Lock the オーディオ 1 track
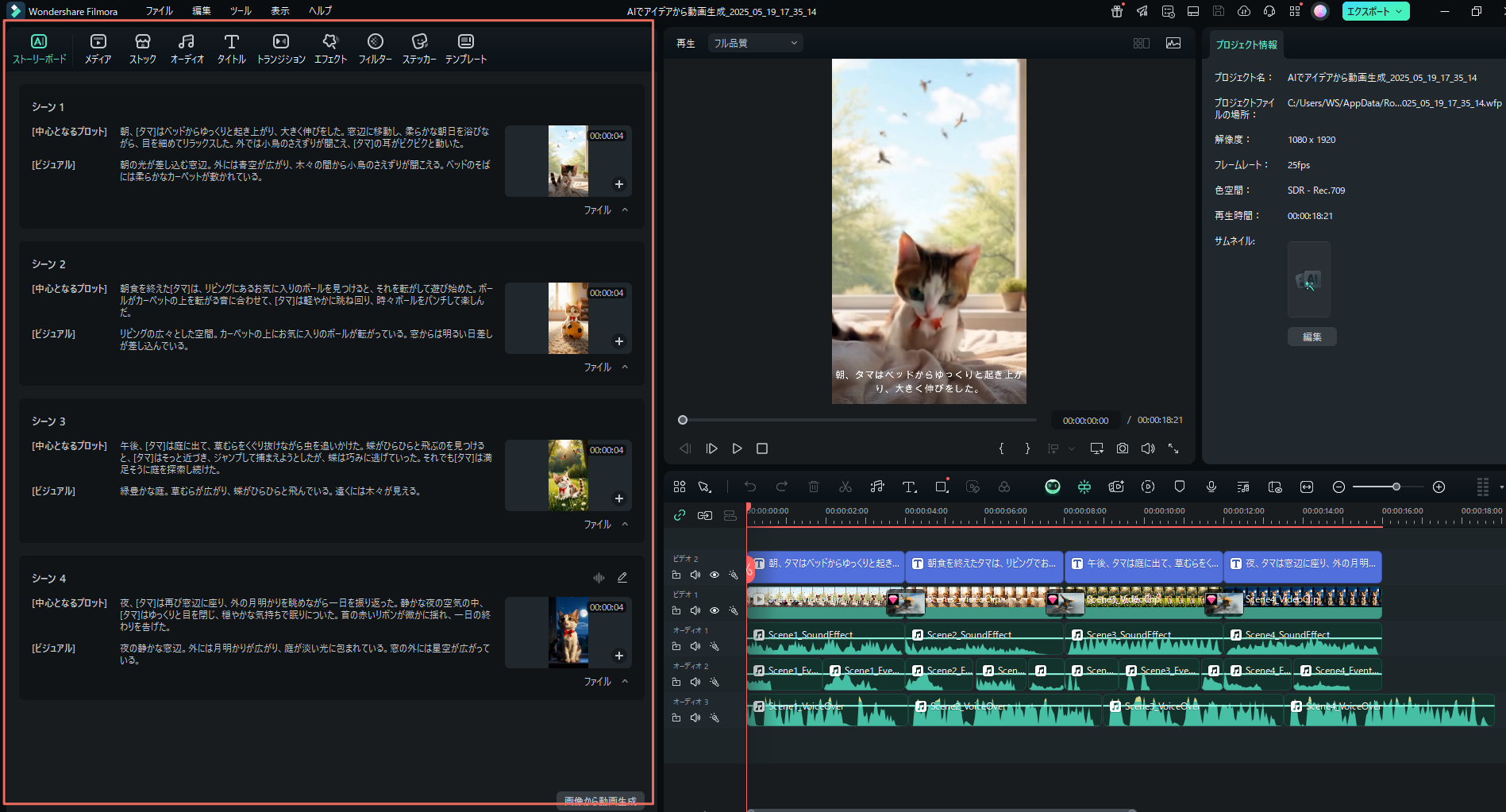The height and width of the screenshot is (812, 1506). [676, 646]
